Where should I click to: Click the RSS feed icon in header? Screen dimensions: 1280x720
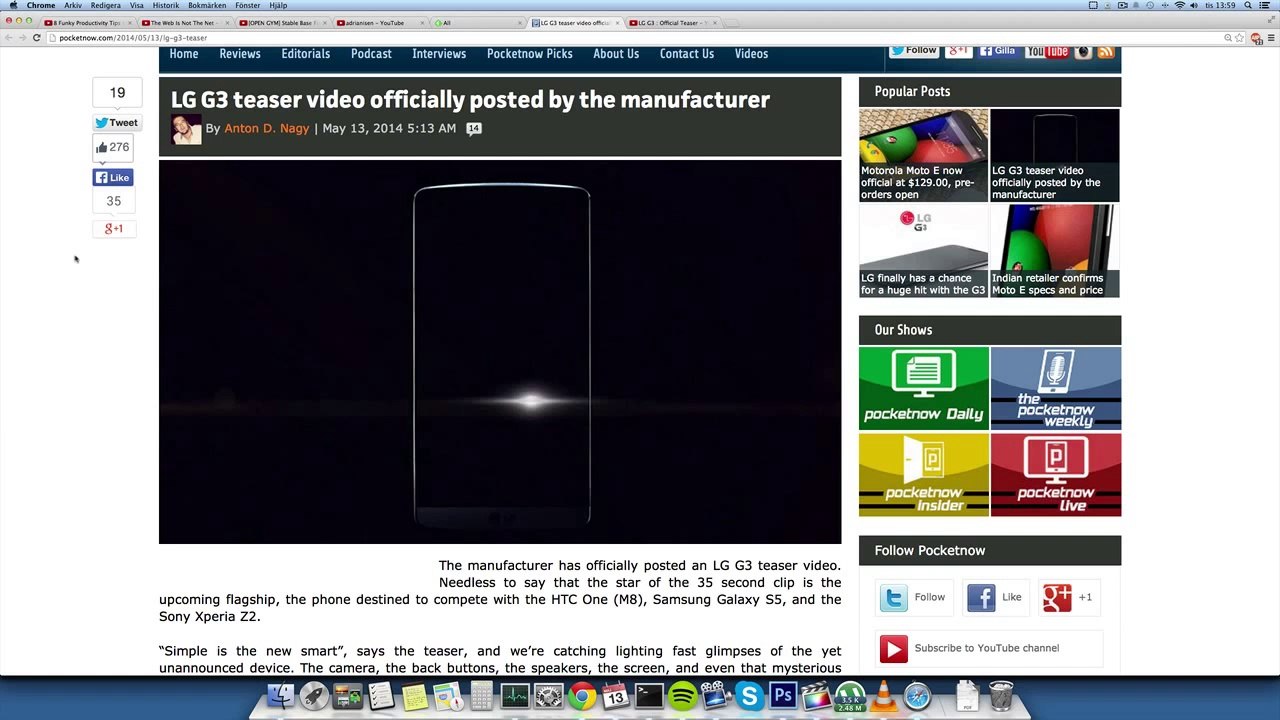[x=1106, y=52]
